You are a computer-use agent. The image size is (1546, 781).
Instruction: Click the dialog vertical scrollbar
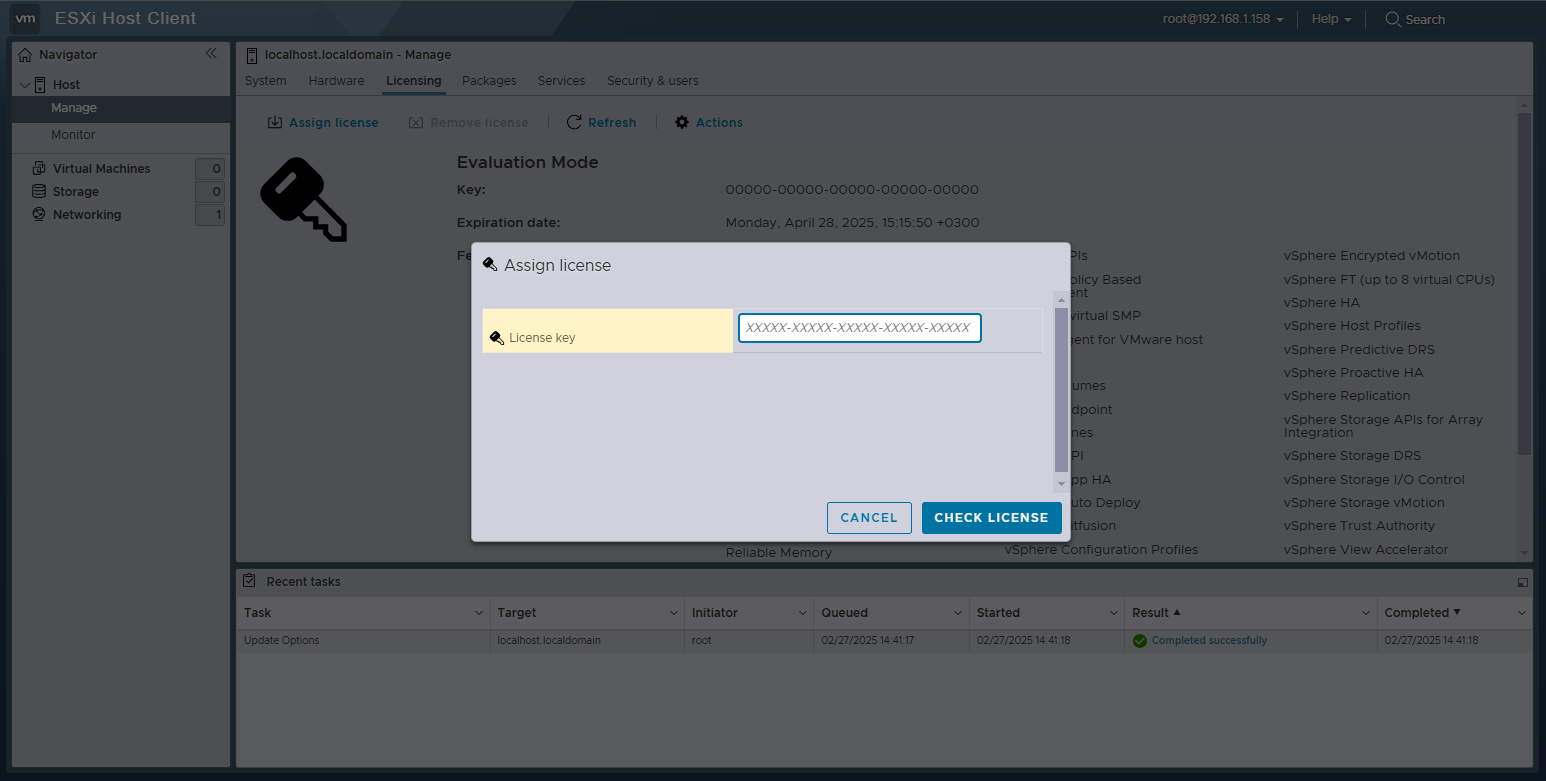1062,390
